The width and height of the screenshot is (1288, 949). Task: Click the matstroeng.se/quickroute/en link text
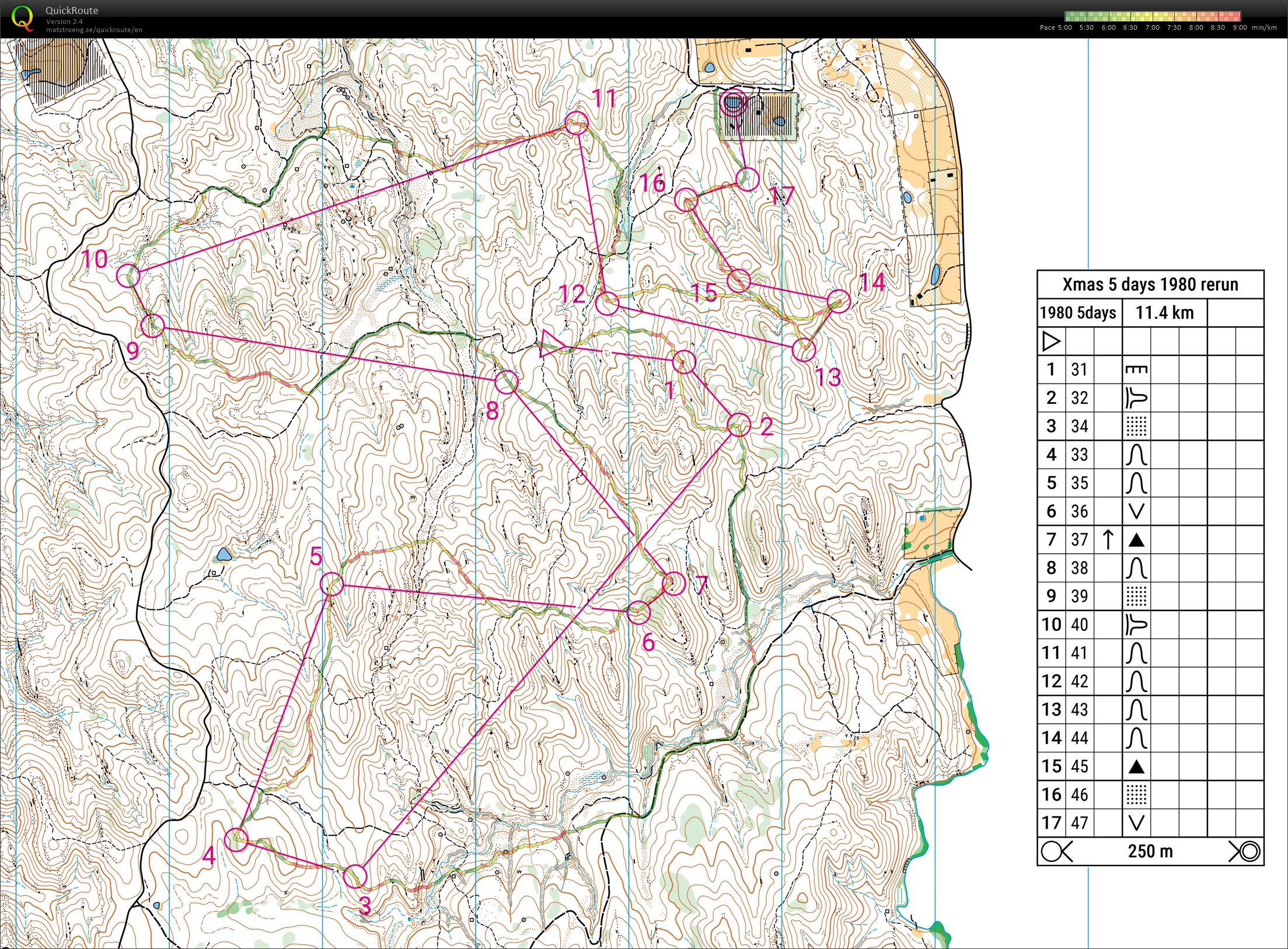[94, 30]
